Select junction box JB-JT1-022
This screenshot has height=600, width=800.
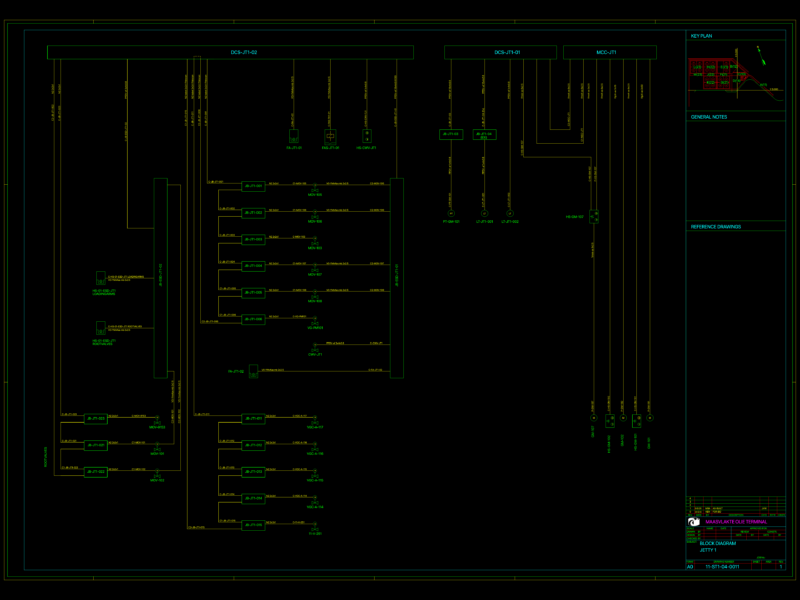(x=95, y=472)
